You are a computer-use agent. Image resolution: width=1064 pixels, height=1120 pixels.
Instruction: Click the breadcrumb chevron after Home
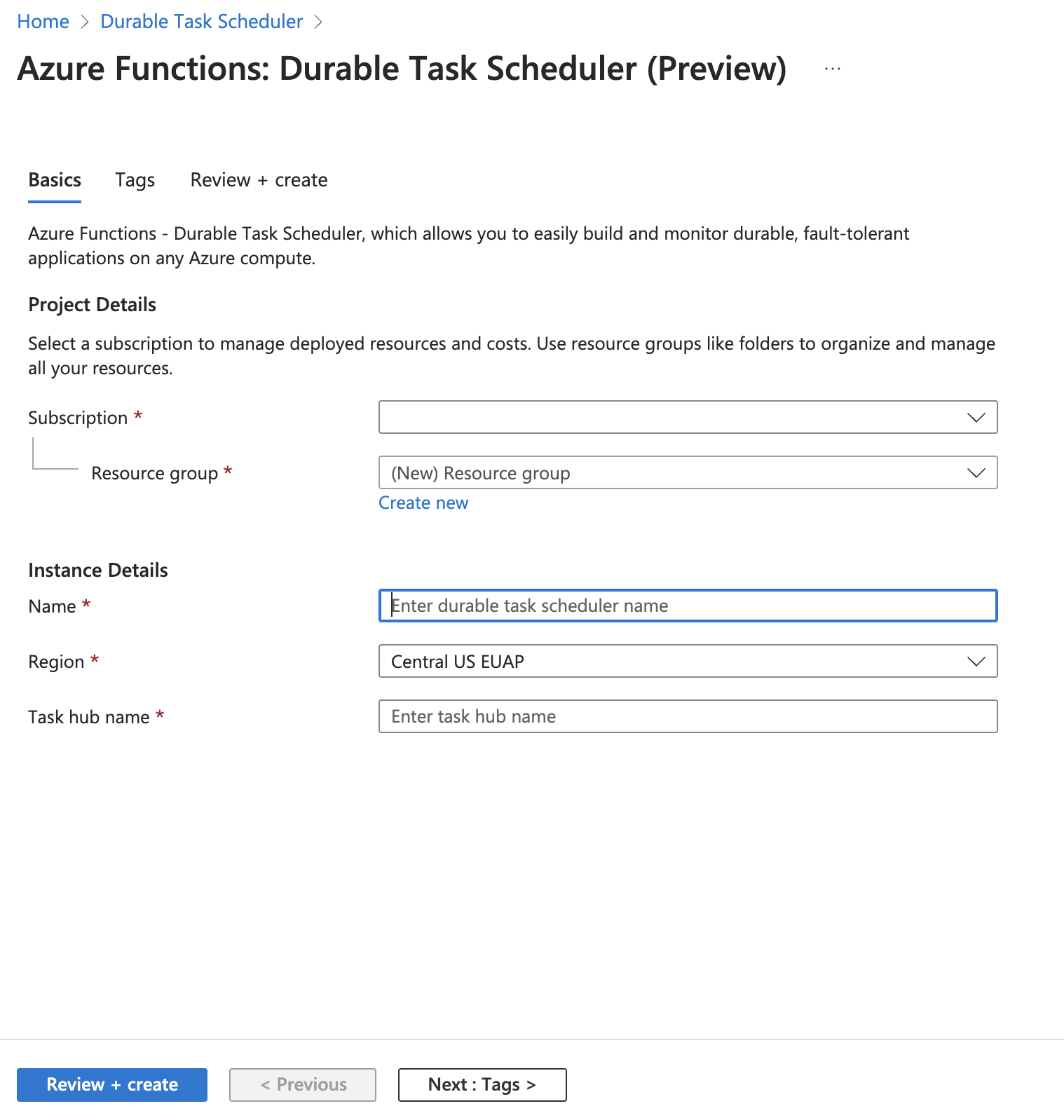tap(85, 22)
